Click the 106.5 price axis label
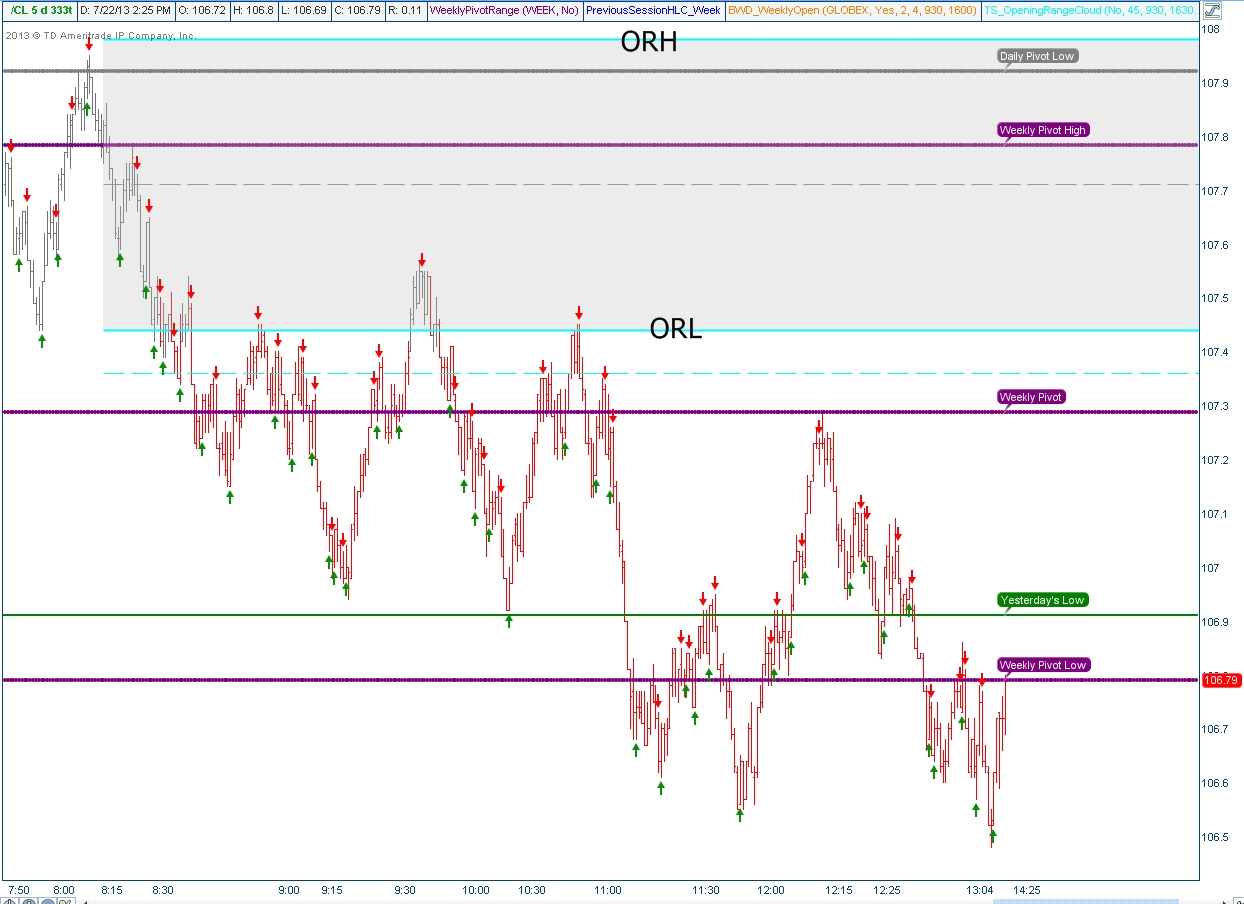The width and height of the screenshot is (1244, 904). click(x=1217, y=838)
